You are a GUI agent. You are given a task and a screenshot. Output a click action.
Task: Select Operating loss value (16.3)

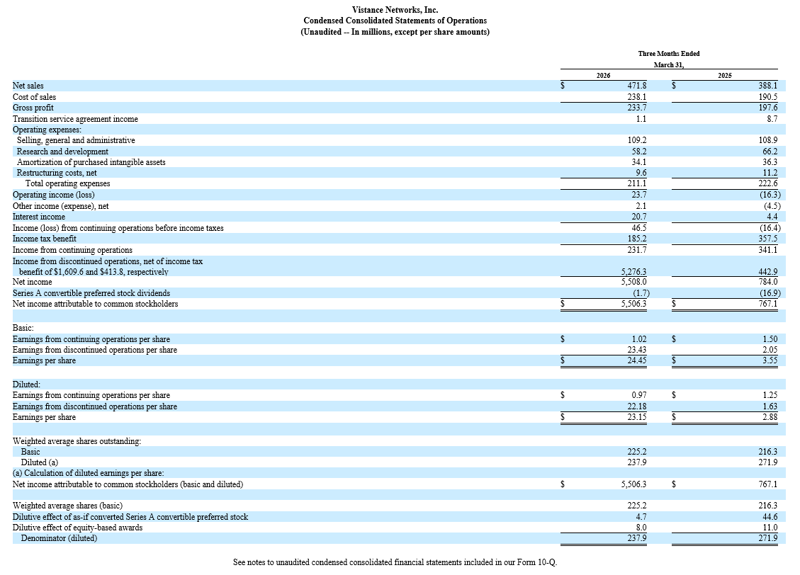[769, 195]
